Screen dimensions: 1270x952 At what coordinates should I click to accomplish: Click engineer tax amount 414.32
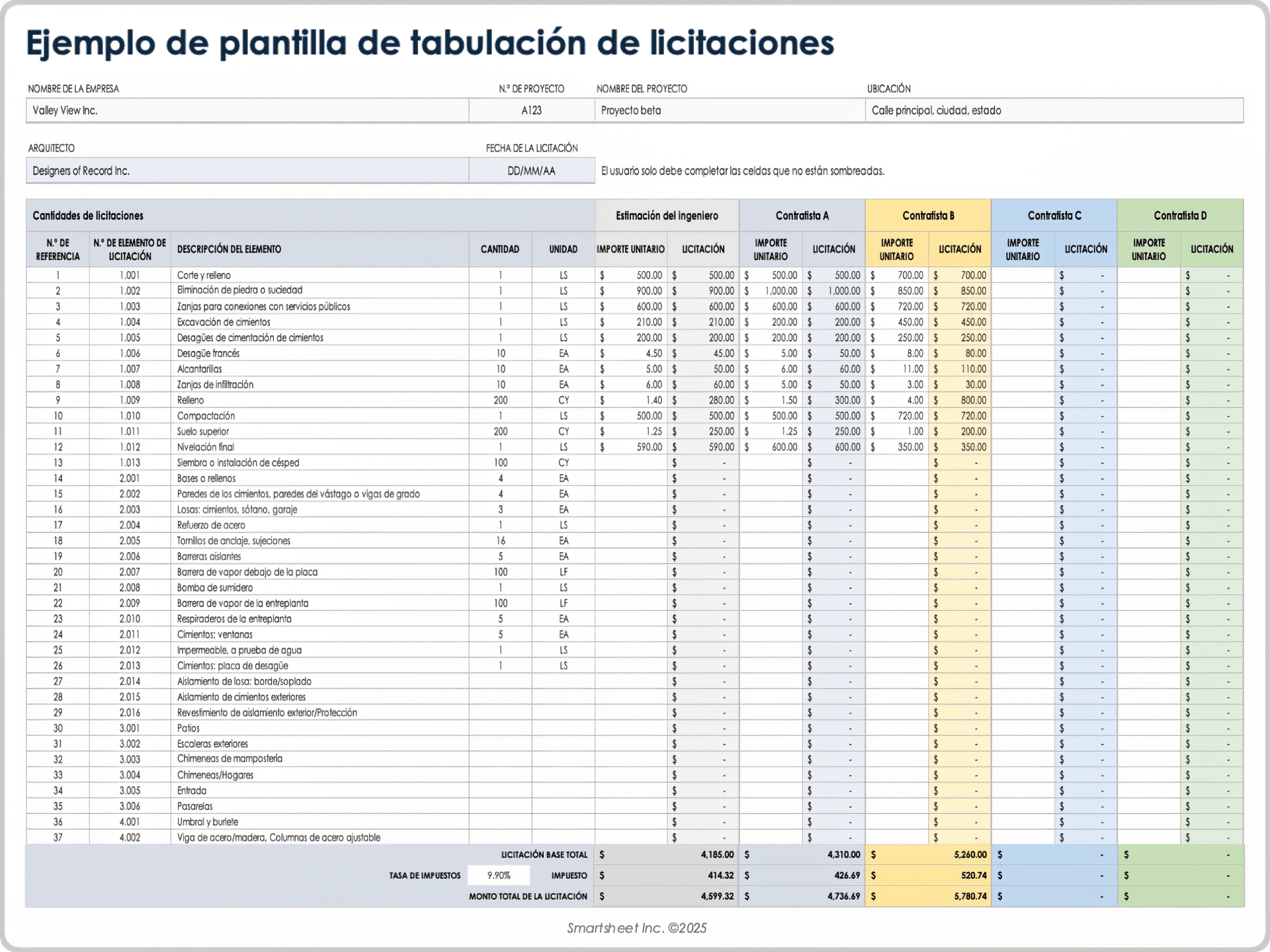click(x=667, y=875)
